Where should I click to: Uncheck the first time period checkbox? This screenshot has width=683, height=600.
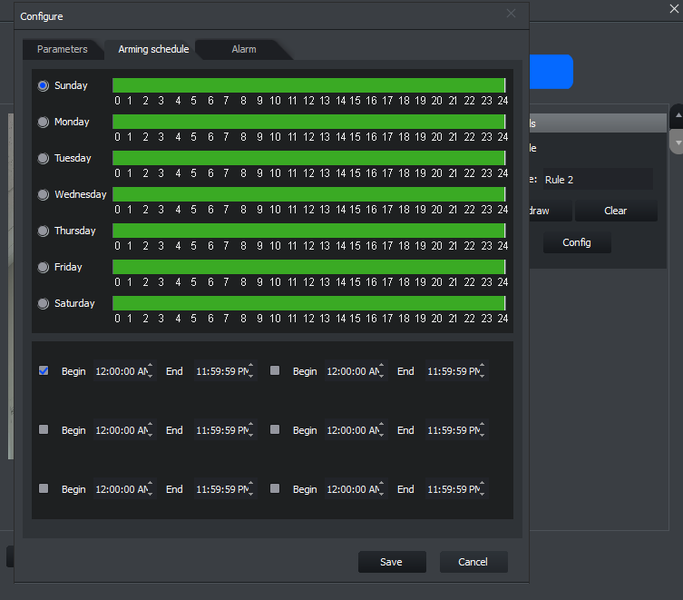point(43,370)
